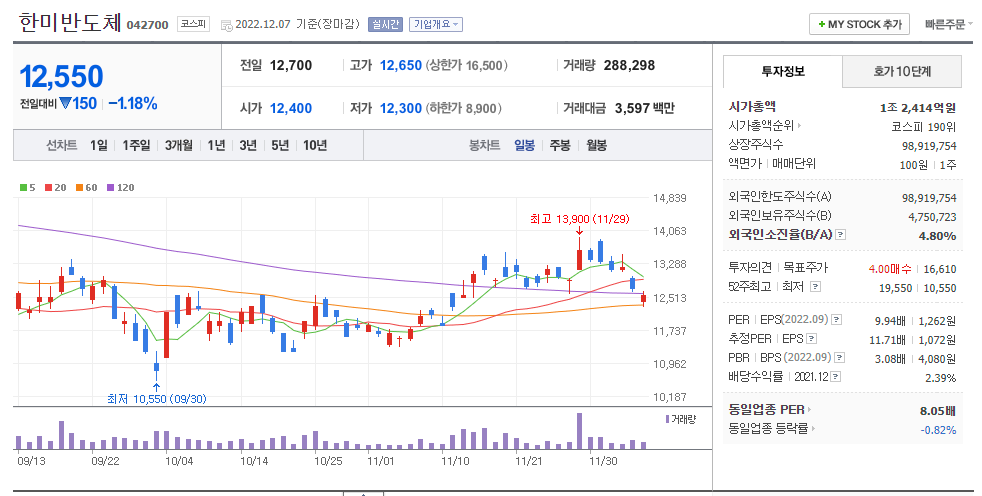
Task: Select the 일봉 candle chart
Action: click(x=524, y=145)
